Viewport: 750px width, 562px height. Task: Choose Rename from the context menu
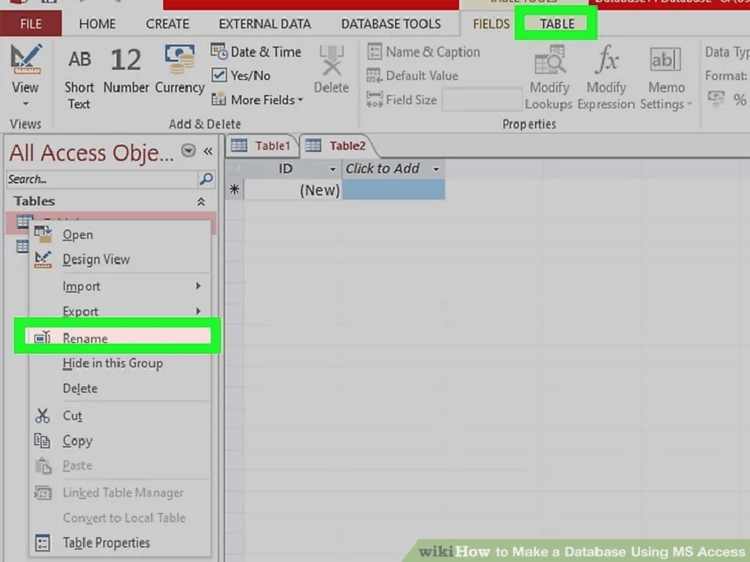(x=85, y=338)
